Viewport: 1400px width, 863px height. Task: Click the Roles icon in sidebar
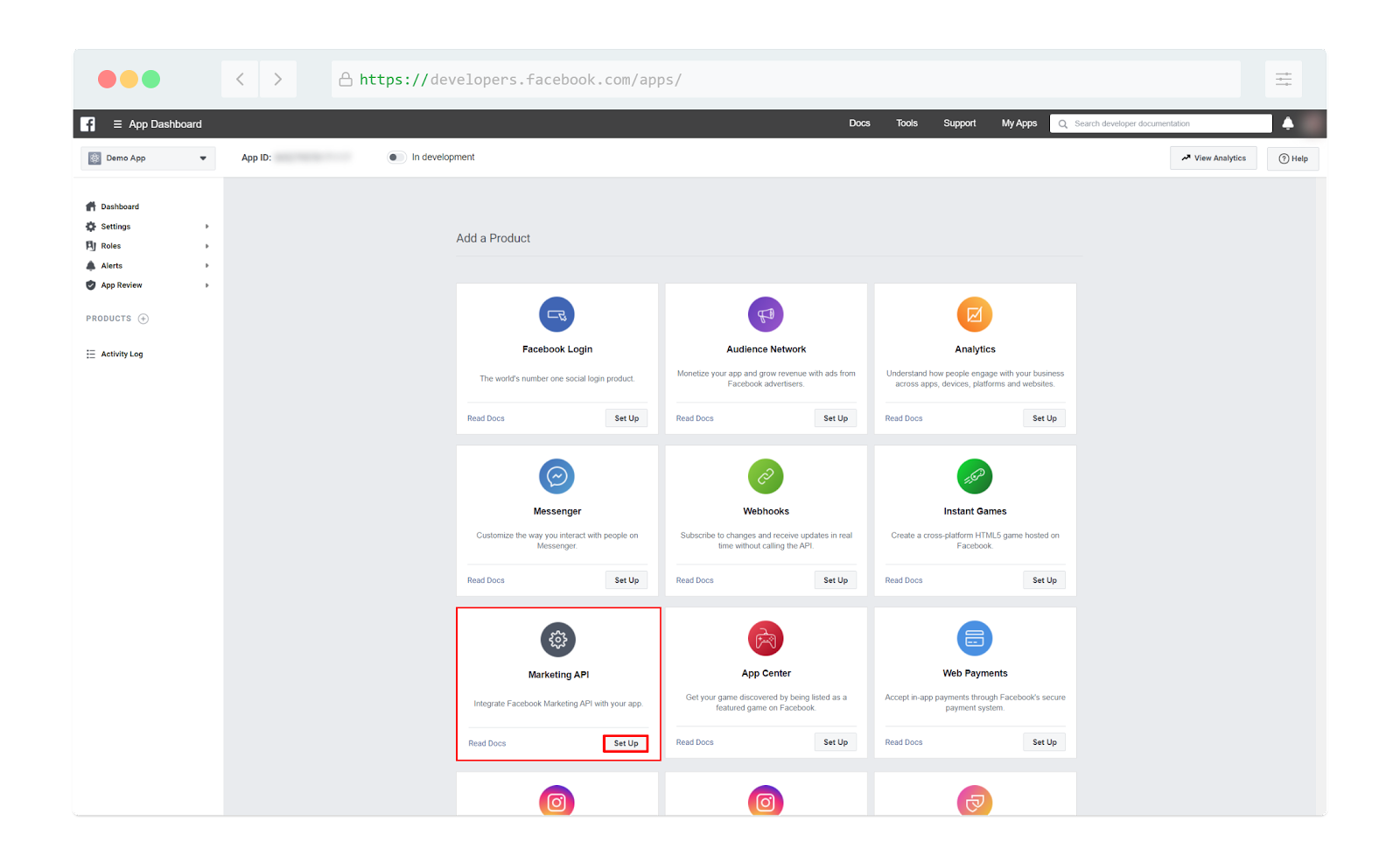click(x=91, y=246)
